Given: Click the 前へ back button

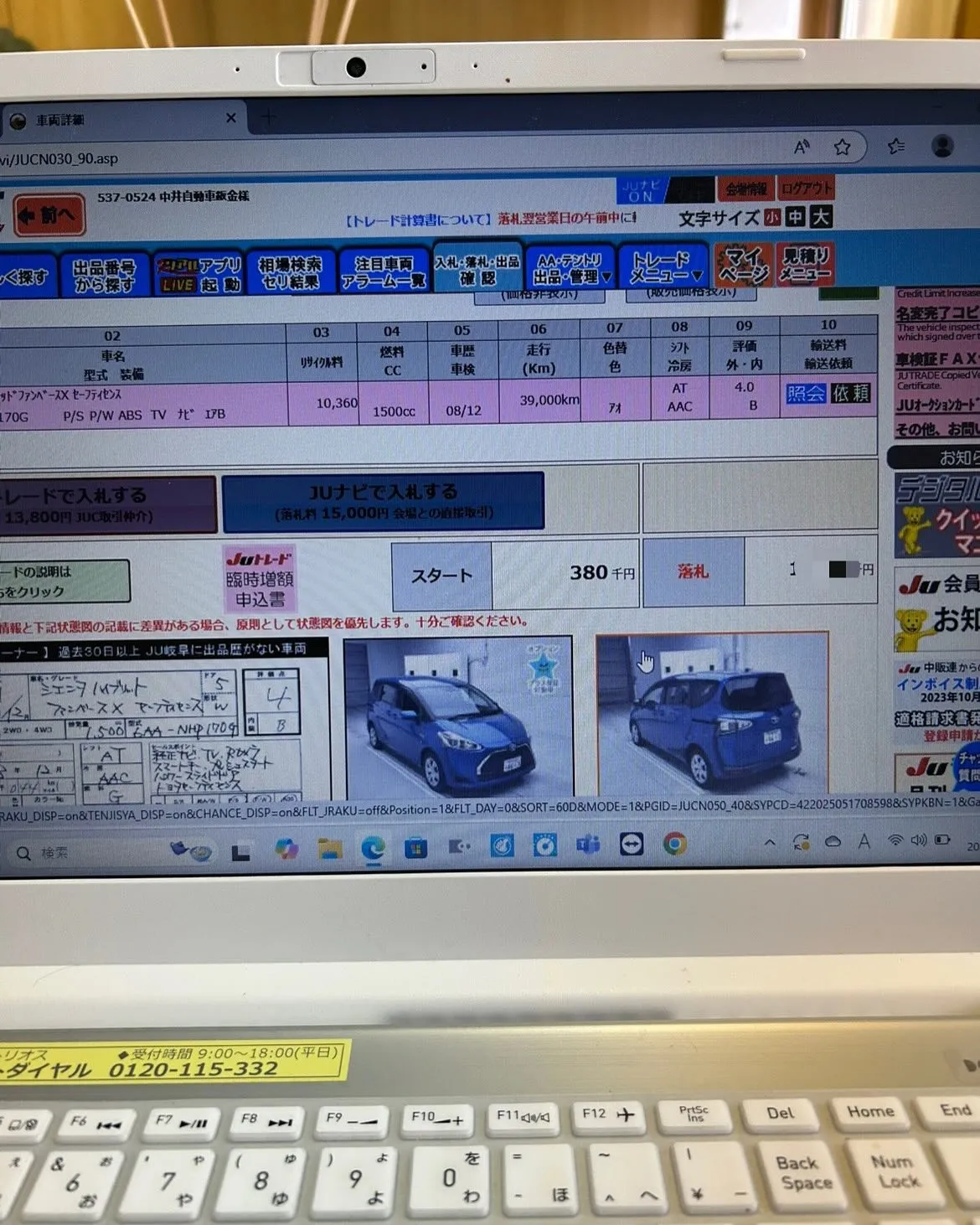Looking at the screenshot, I should 49,216.
